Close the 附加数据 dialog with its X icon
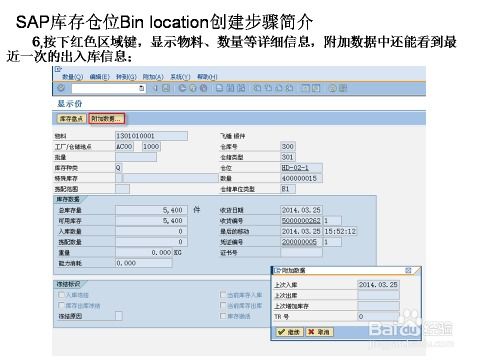 click(x=408, y=270)
